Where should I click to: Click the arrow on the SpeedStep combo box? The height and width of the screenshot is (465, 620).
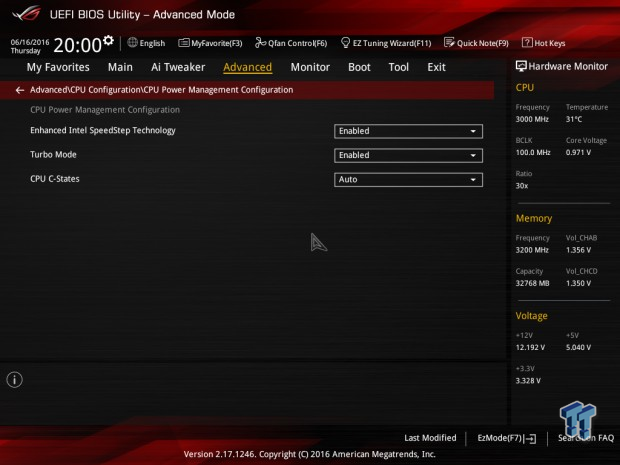473,131
